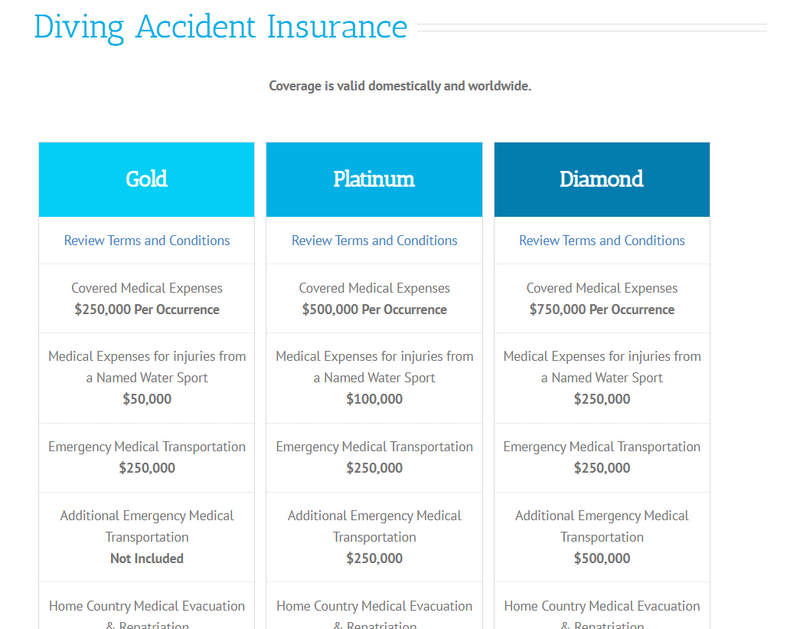800x629 pixels.
Task: Open Gold plan Review Terms and Conditions link
Action: point(147,240)
